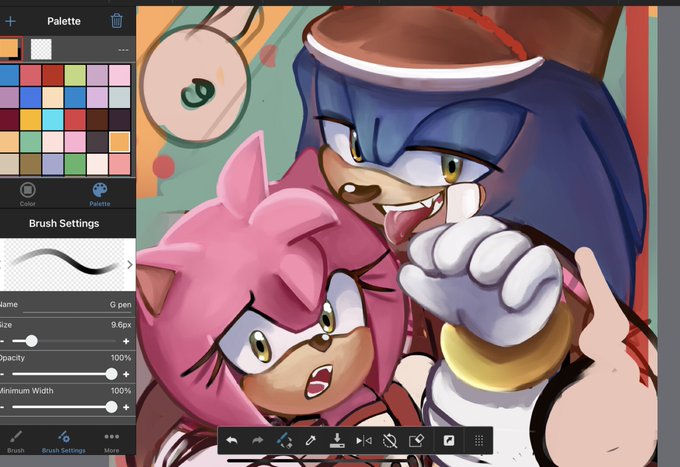680x467 pixels.
Task: Select the transparent background color box
Action: tap(41, 49)
